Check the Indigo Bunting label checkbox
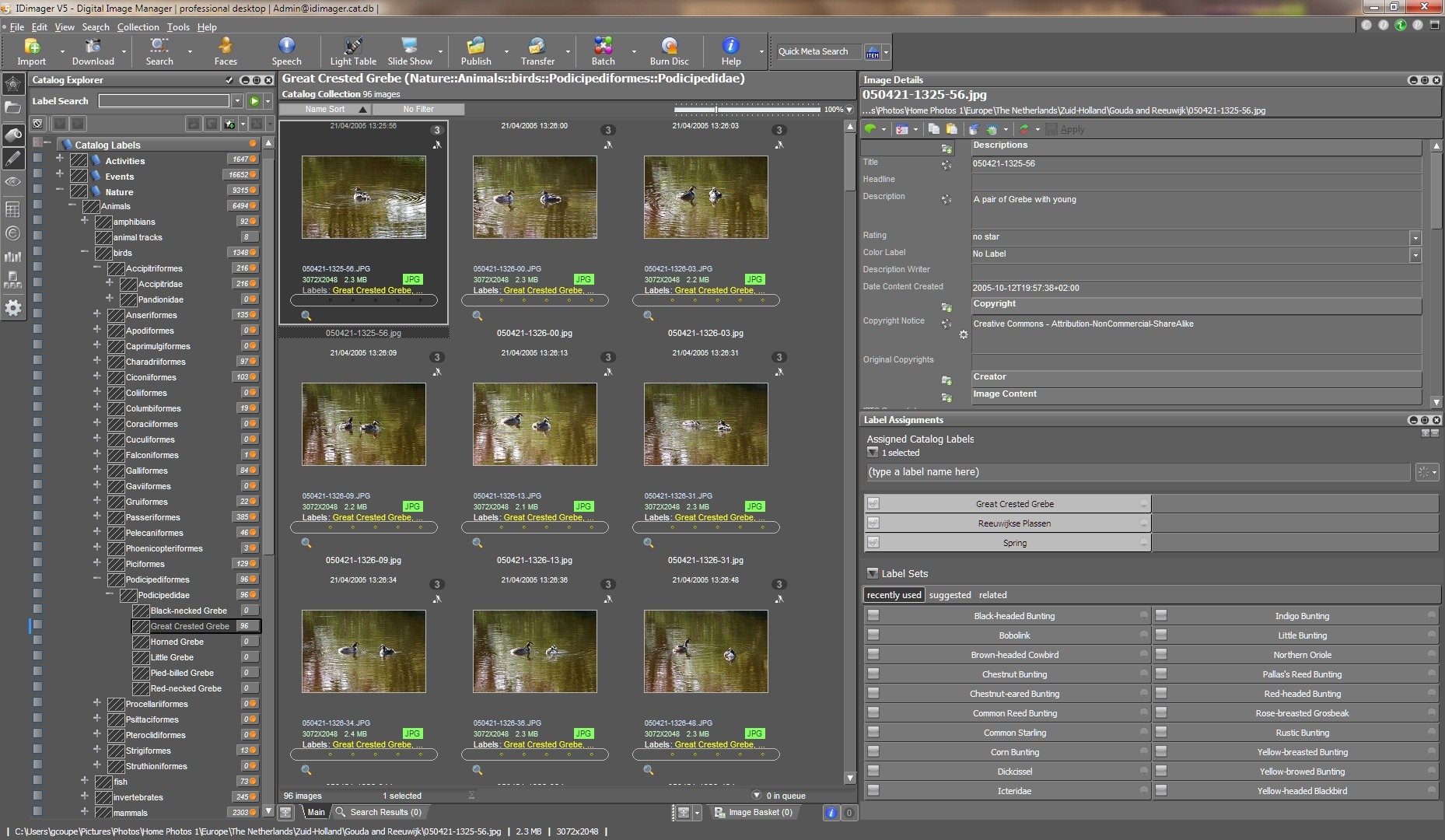Image resolution: width=1445 pixels, height=840 pixels. pyautogui.click(x=1161, y=615)
